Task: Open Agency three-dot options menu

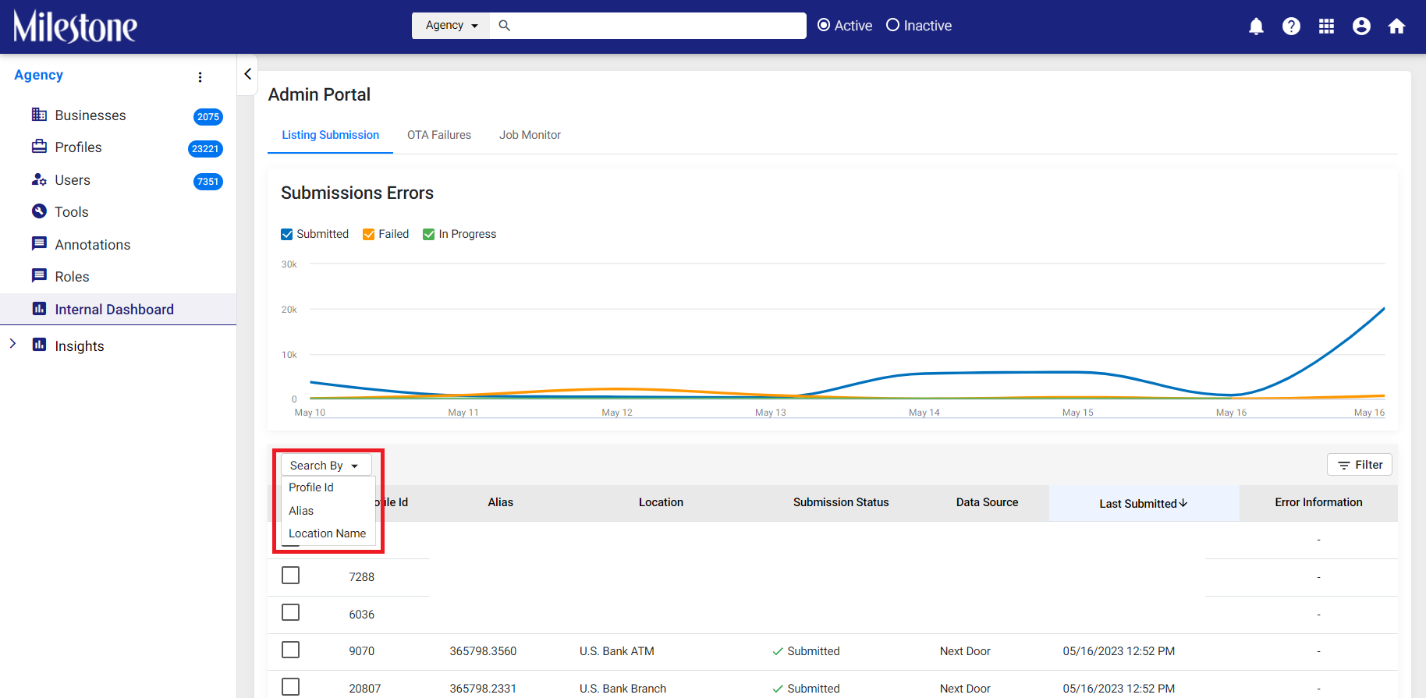Action: pos(200,77)
